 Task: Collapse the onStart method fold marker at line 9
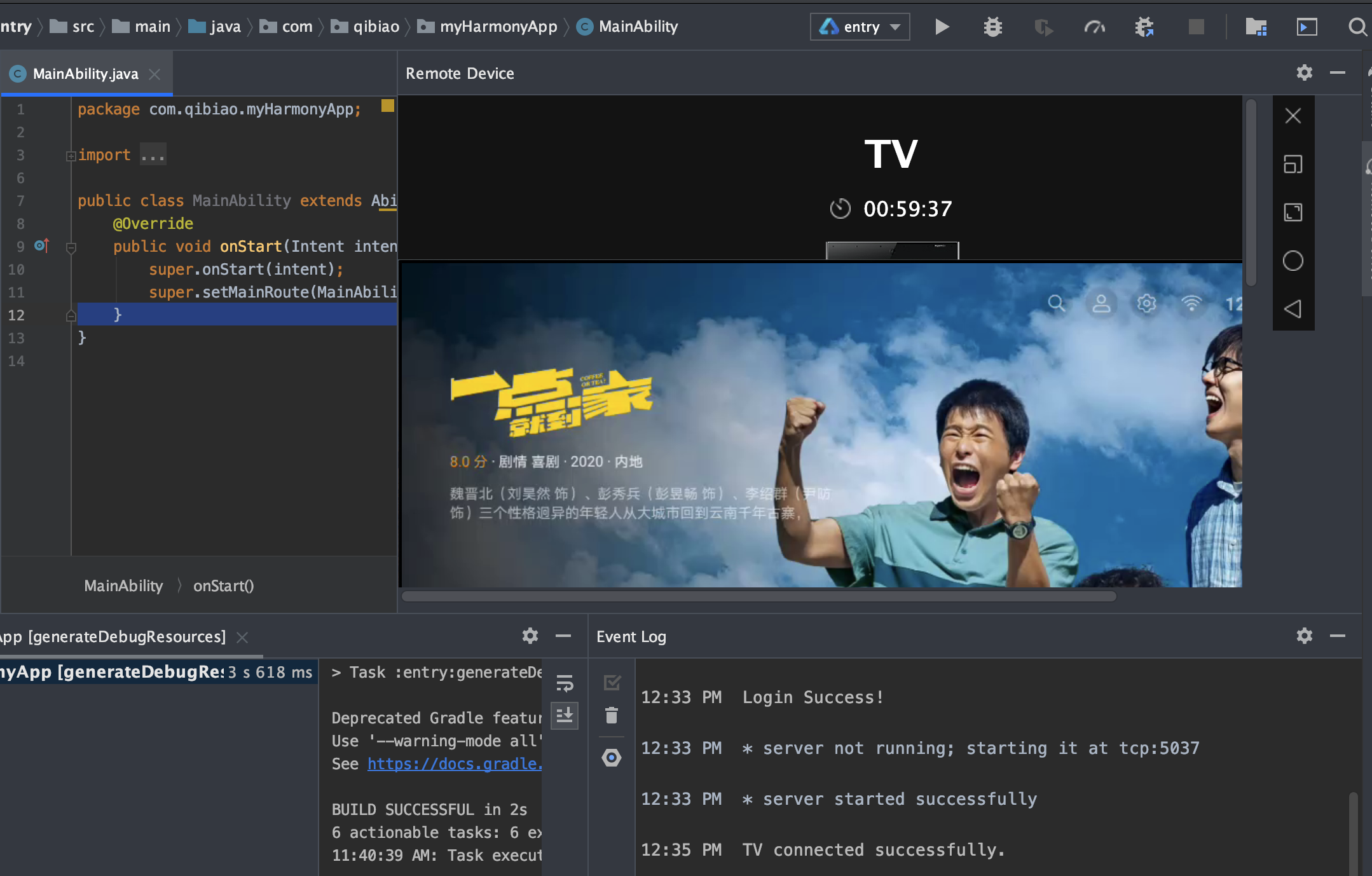pos(71,248)
